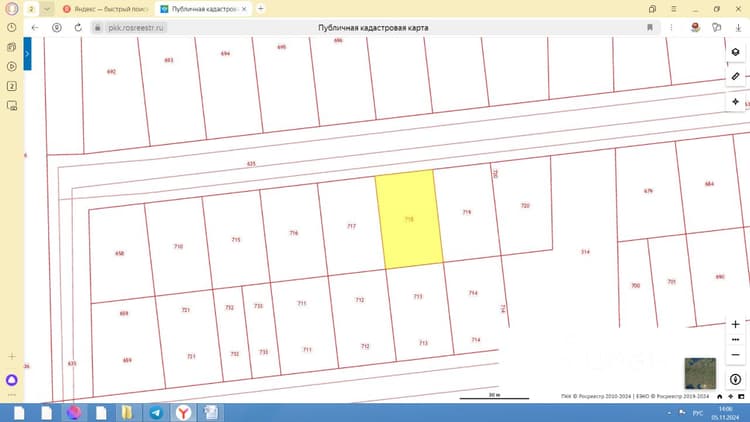Show site security lock info
750x422 pixels.
click(x=98, y=28)
